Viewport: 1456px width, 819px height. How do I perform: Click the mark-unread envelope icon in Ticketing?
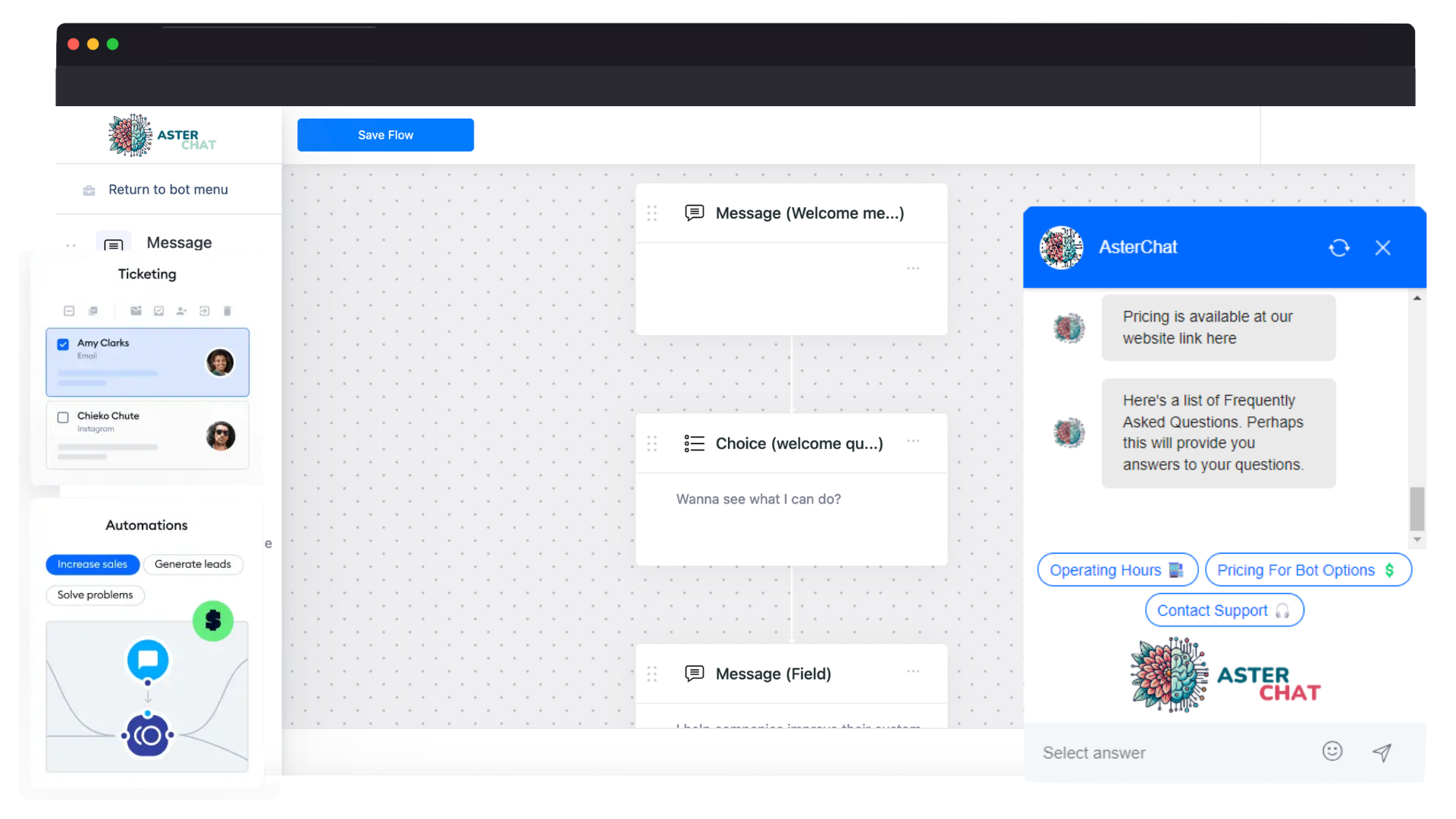coord(136,311)
